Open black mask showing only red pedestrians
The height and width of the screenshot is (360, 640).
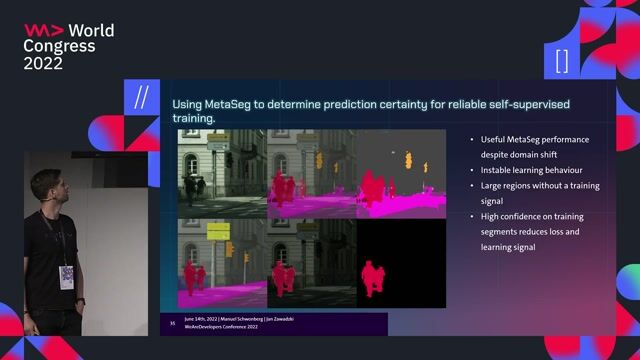point(401,263)
